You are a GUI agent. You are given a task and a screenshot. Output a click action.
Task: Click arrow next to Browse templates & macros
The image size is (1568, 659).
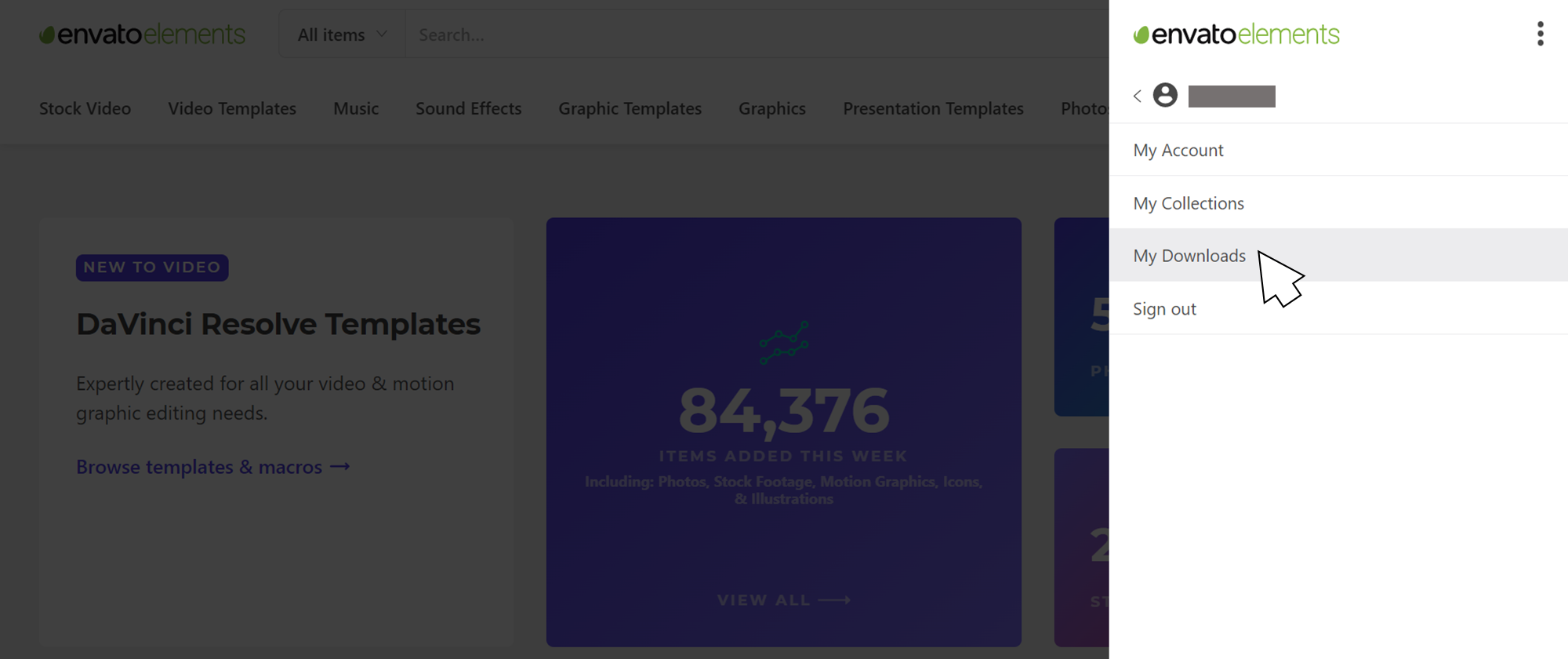pyautogui.click(x=339, y=467)
